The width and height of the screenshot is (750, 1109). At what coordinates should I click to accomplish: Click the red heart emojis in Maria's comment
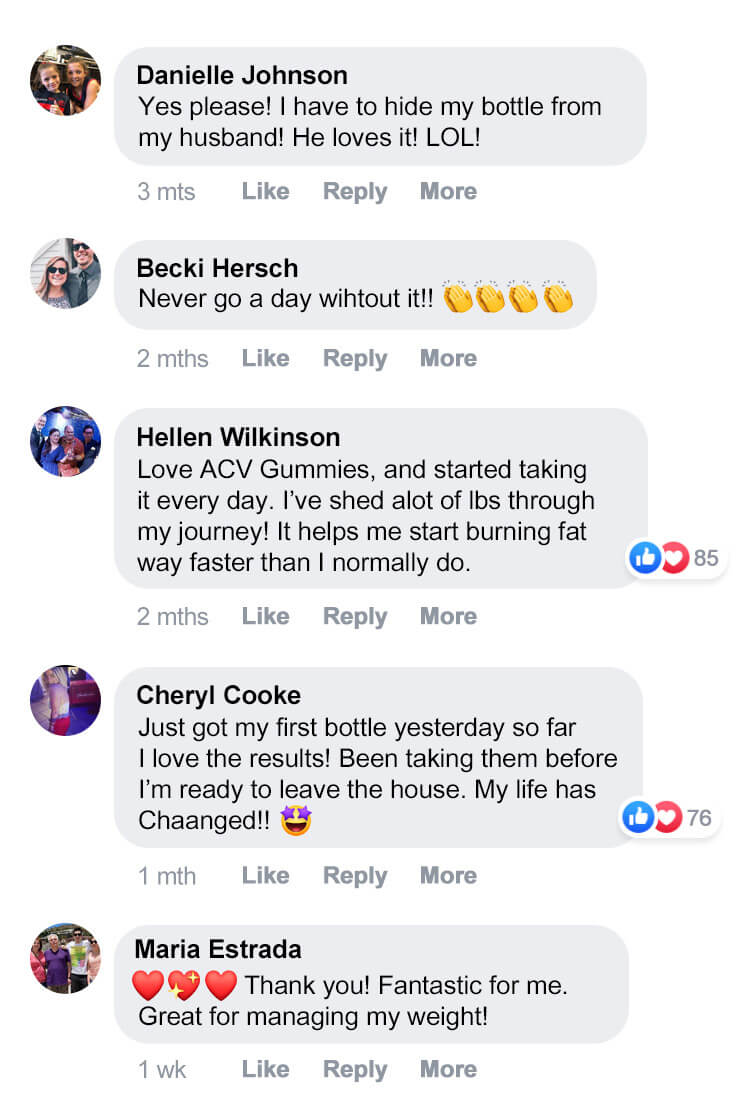[185, 986]
